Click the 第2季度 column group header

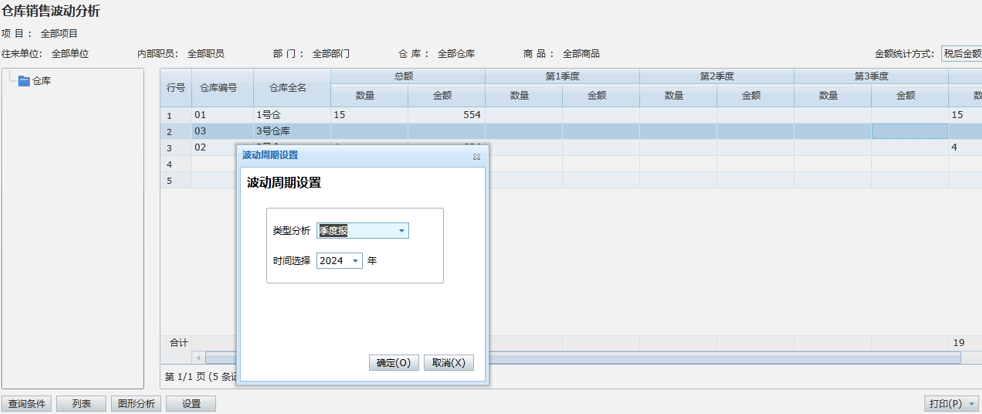point(716,76)
